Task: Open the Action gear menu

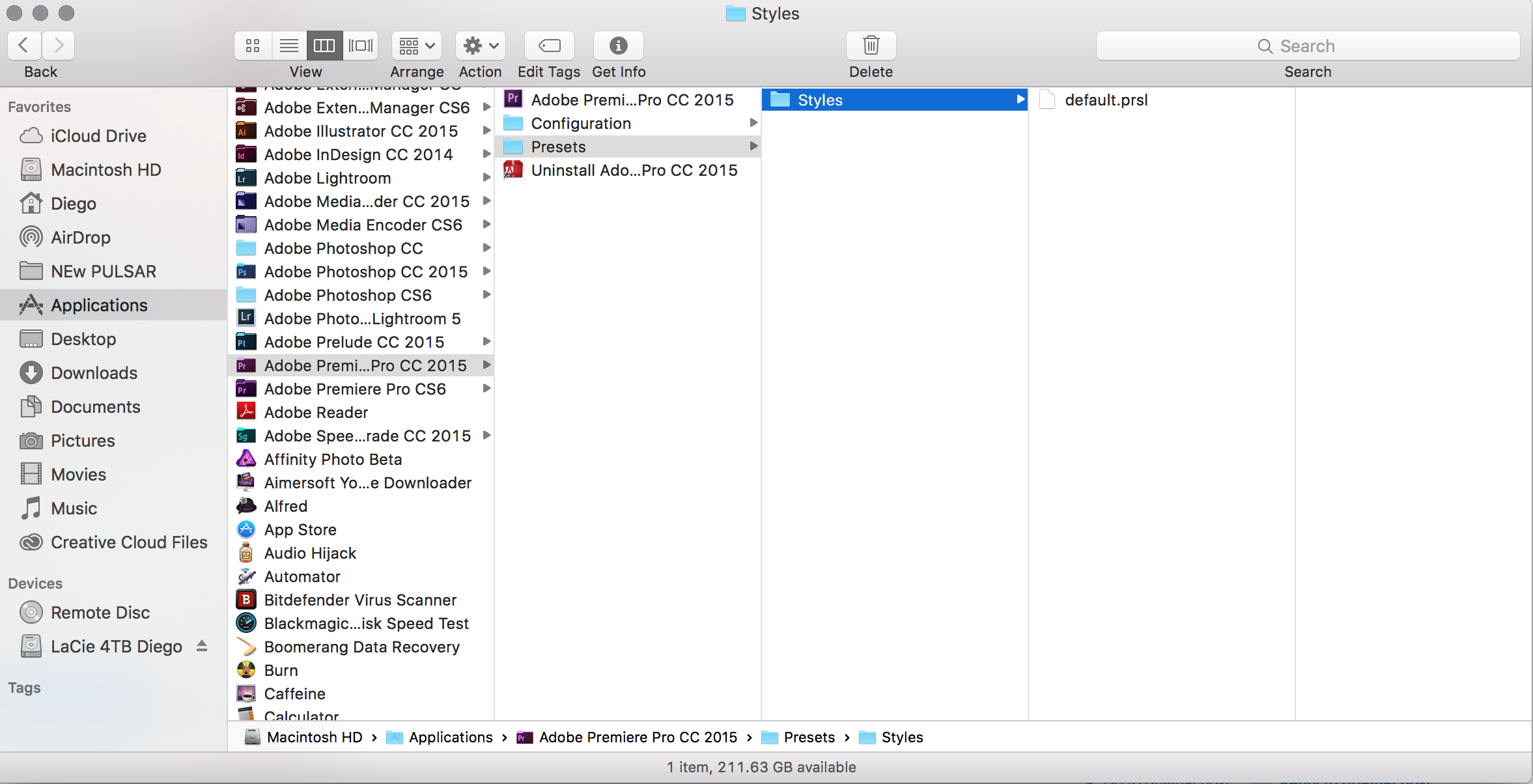Action: (x=481, y=46)
